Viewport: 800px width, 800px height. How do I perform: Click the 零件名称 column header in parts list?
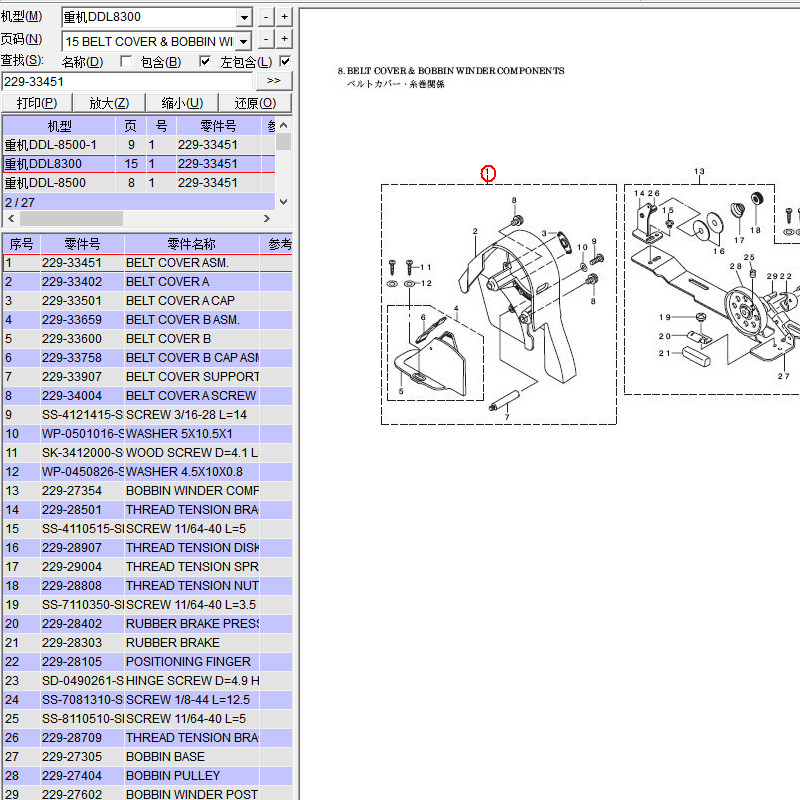190,244
